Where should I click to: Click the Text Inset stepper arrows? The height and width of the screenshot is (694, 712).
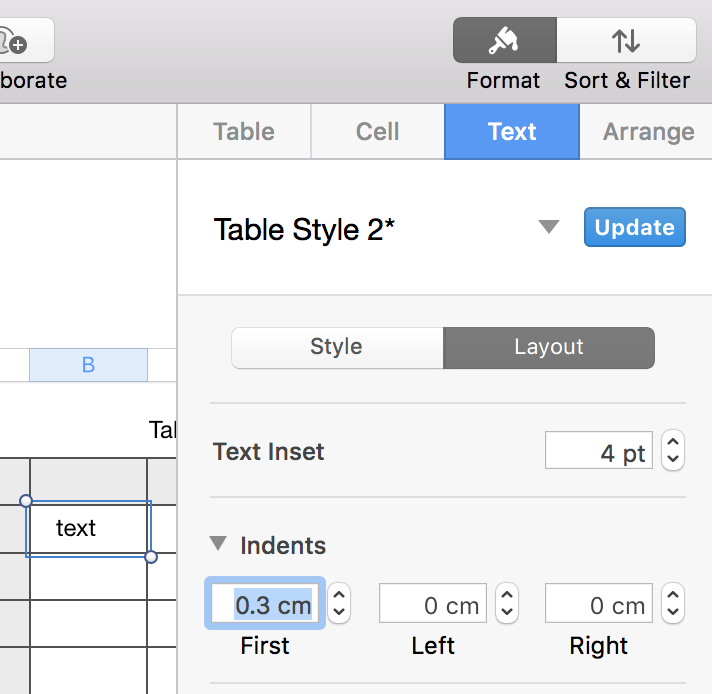pos(673,452)
